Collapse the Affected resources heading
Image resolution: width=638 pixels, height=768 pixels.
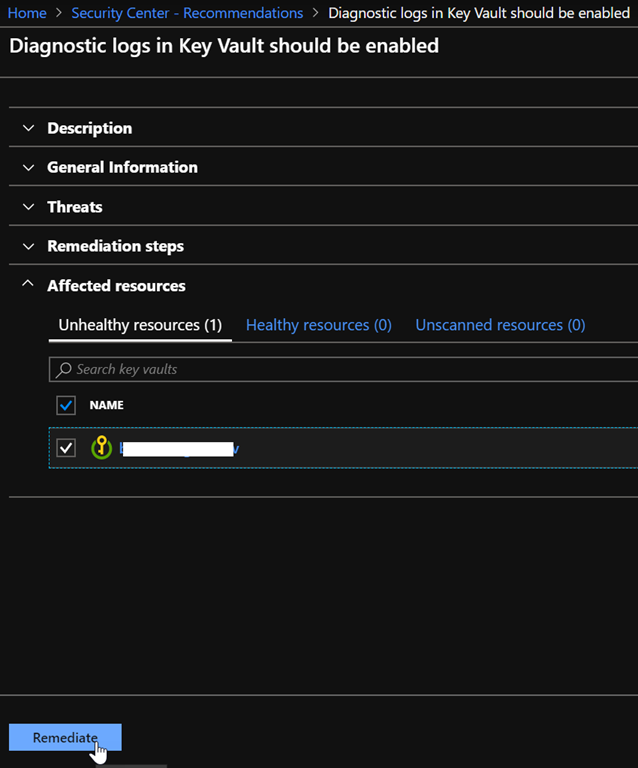(116, 286)
